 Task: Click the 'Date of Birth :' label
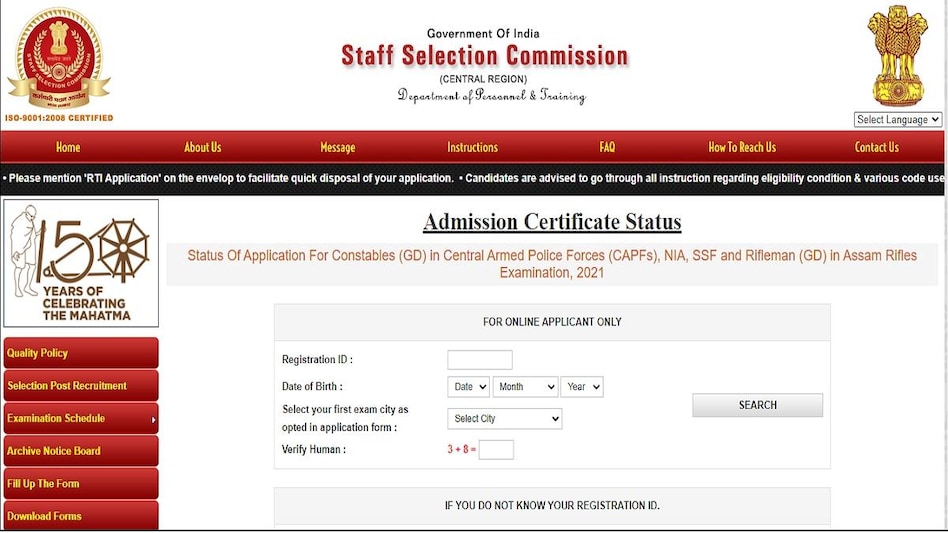tap(312, 387)
